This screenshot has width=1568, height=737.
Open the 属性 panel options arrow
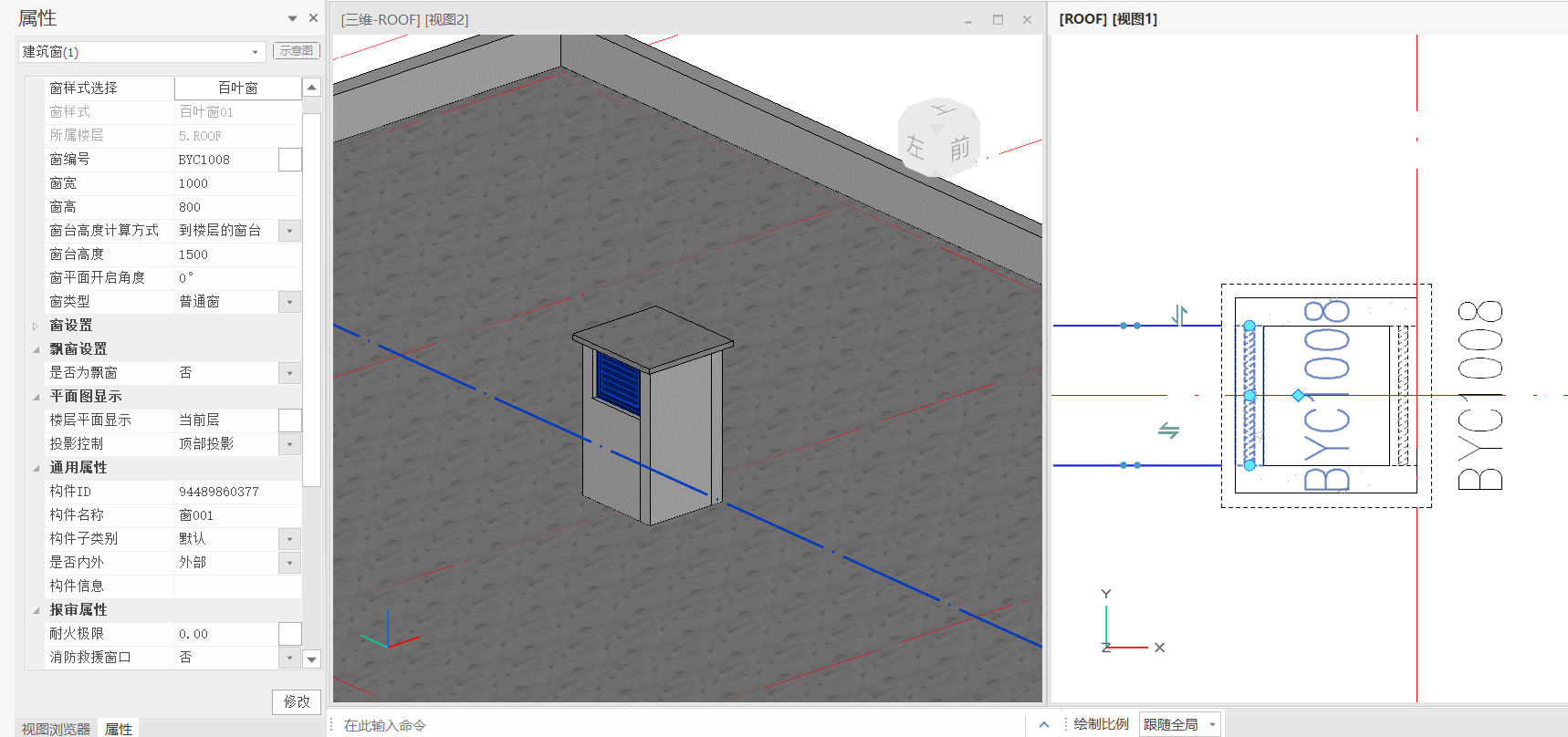point(292,18)
